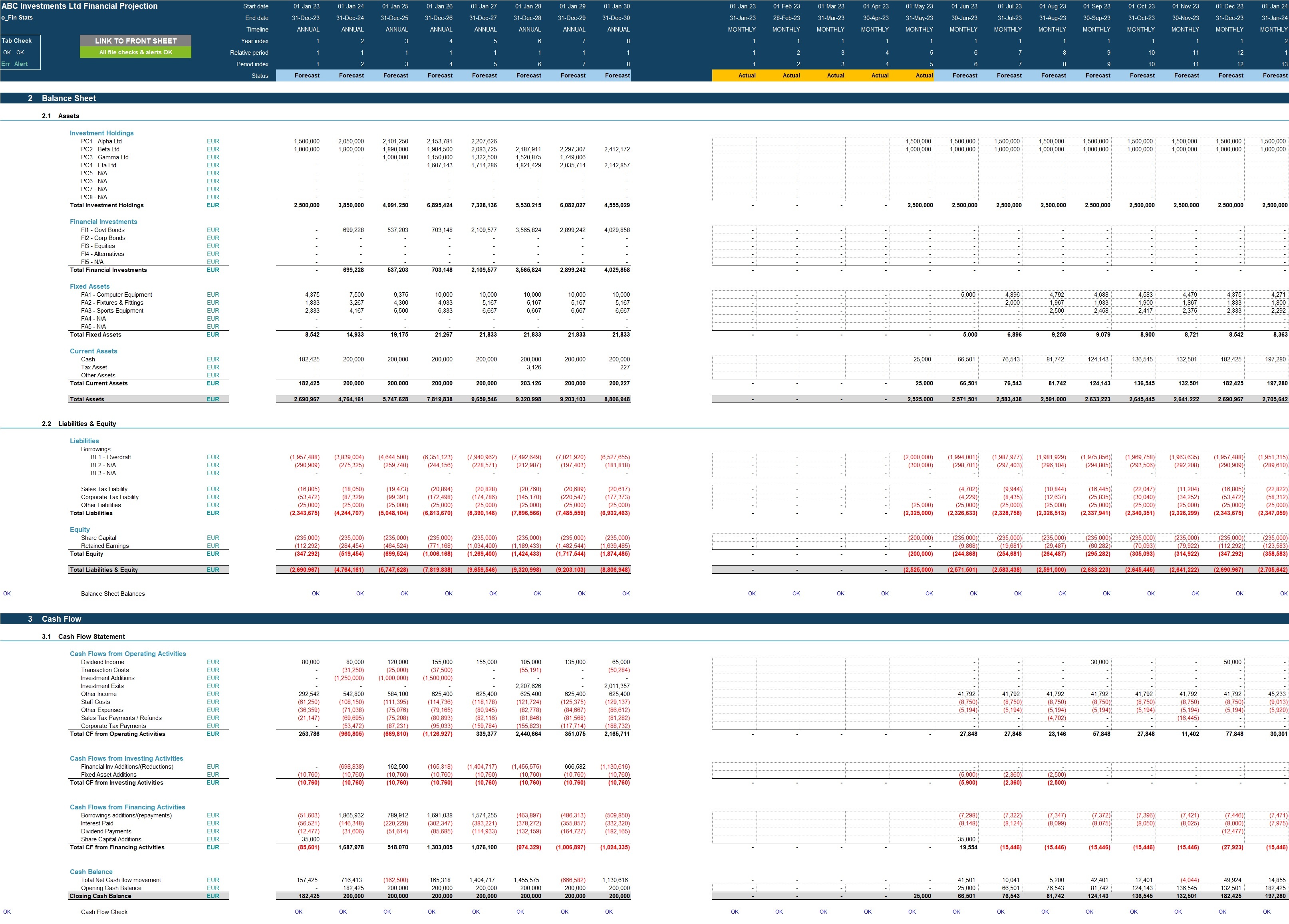This screenshot has height=924, width=1289.
Task: Select the 'Total Financial Investments' row label
Action: (x=108, y=270)
